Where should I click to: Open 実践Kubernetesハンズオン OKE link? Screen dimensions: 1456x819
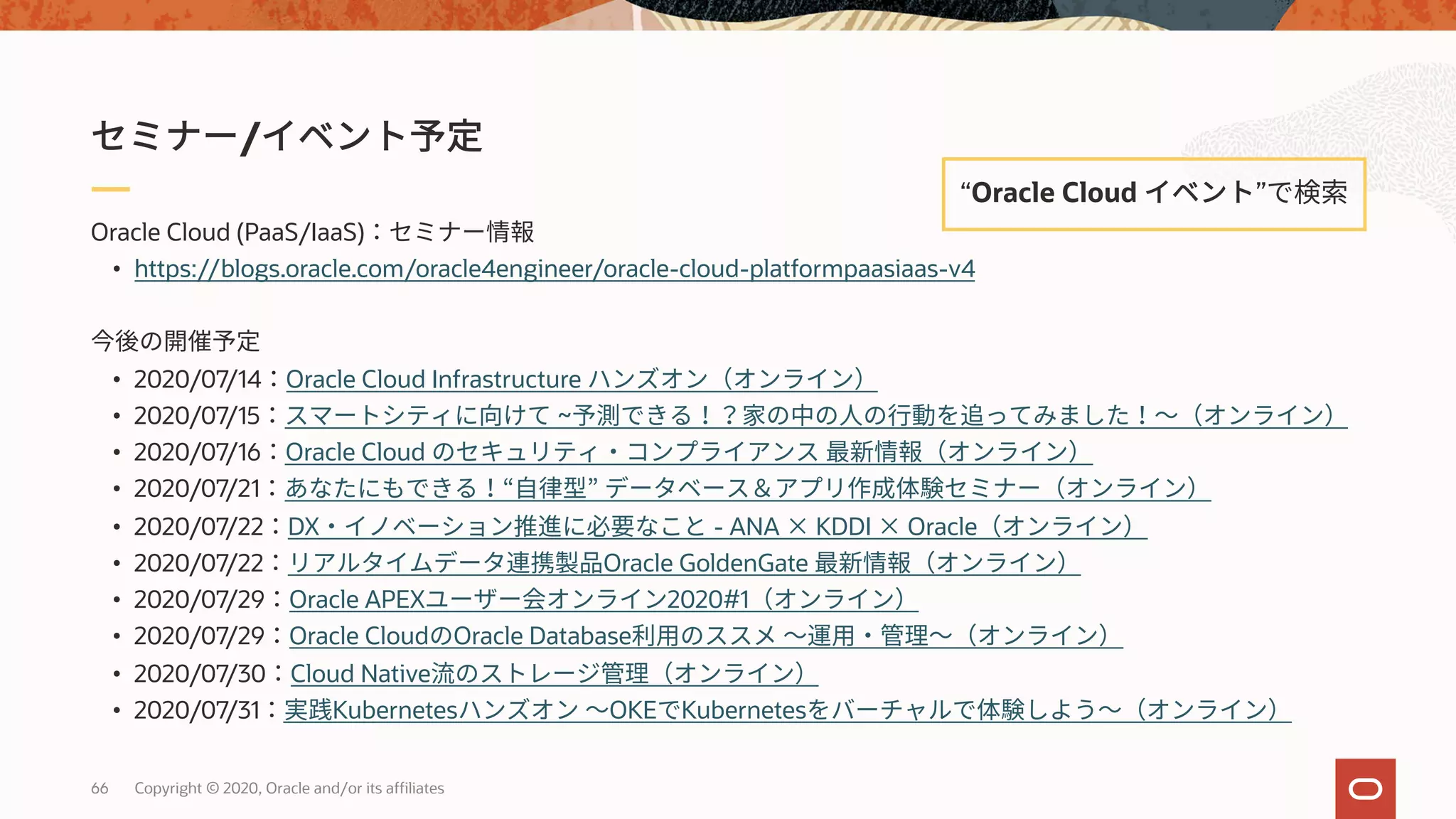(788, 710)
